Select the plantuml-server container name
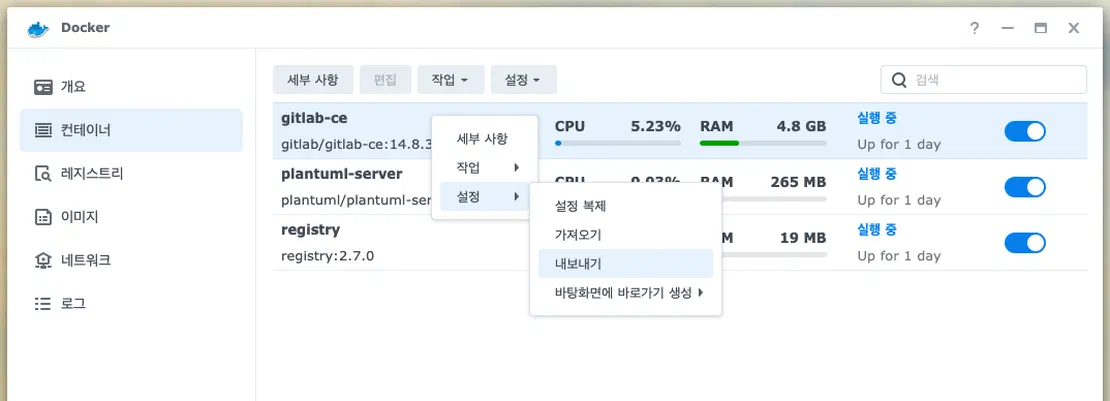 pyautogui.click(x=342, y=174)
